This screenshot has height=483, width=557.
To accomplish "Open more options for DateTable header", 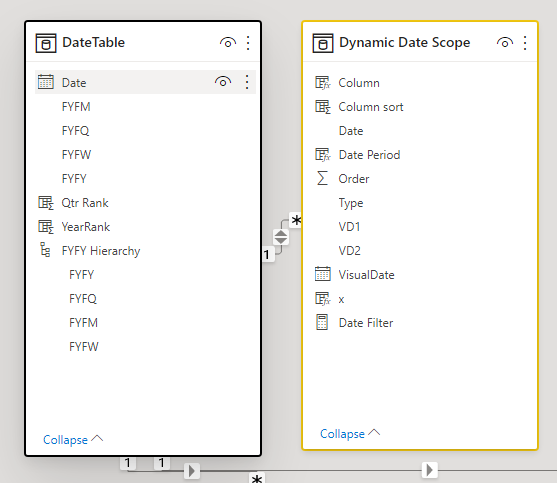I will pos(248,43).
